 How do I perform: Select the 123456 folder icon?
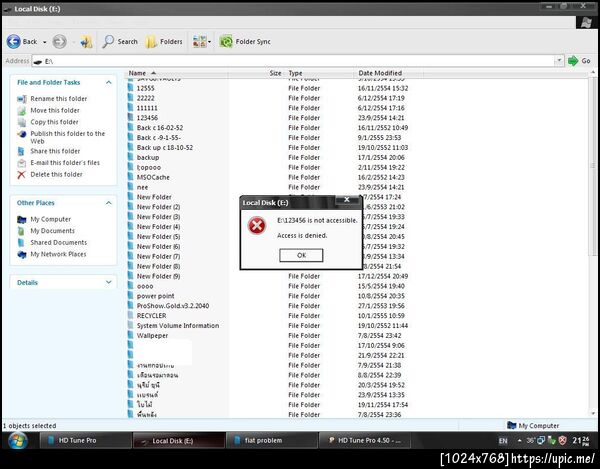(130, 118)
